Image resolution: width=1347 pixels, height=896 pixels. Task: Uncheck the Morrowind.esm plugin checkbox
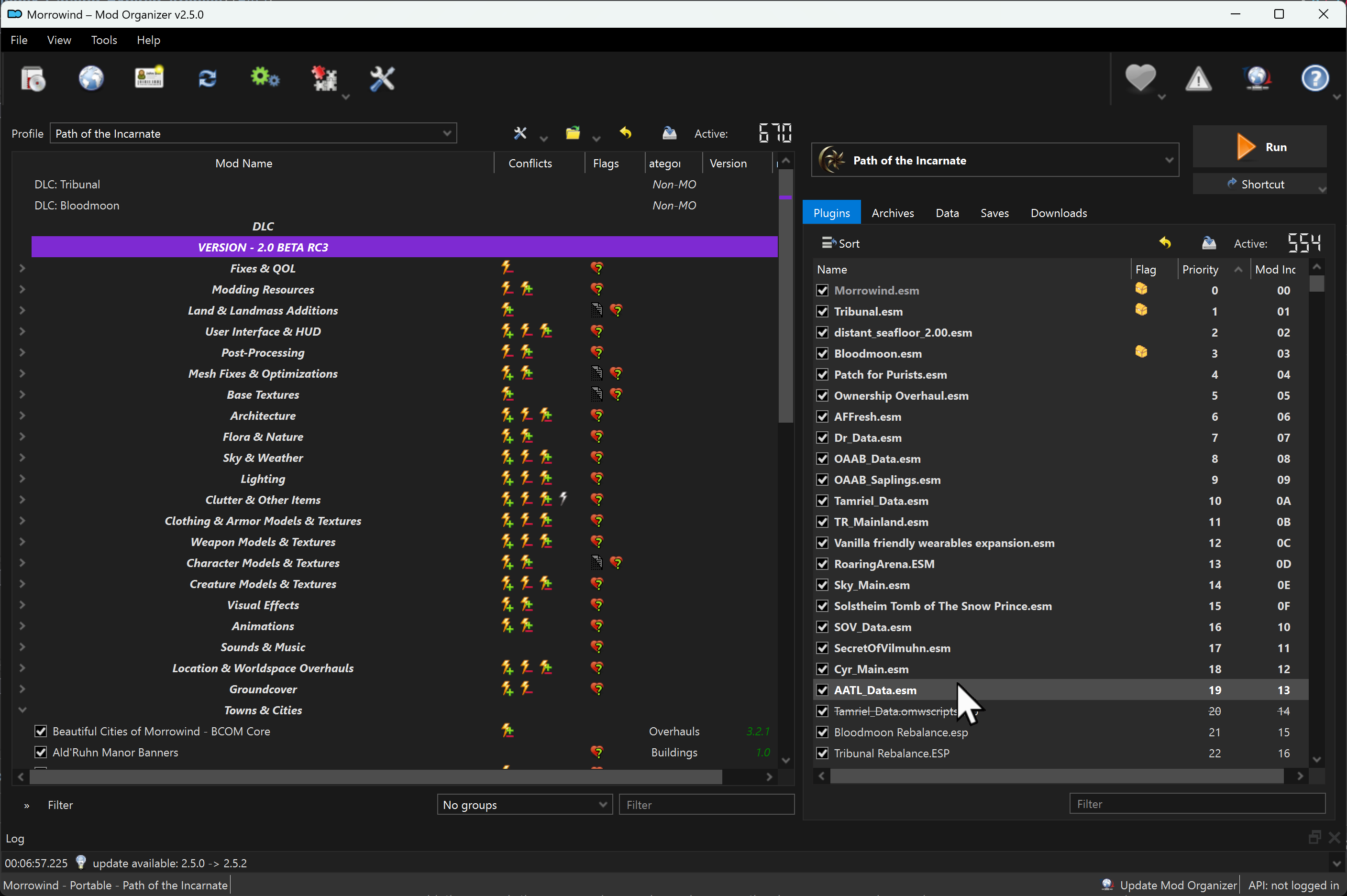(822, 290)
